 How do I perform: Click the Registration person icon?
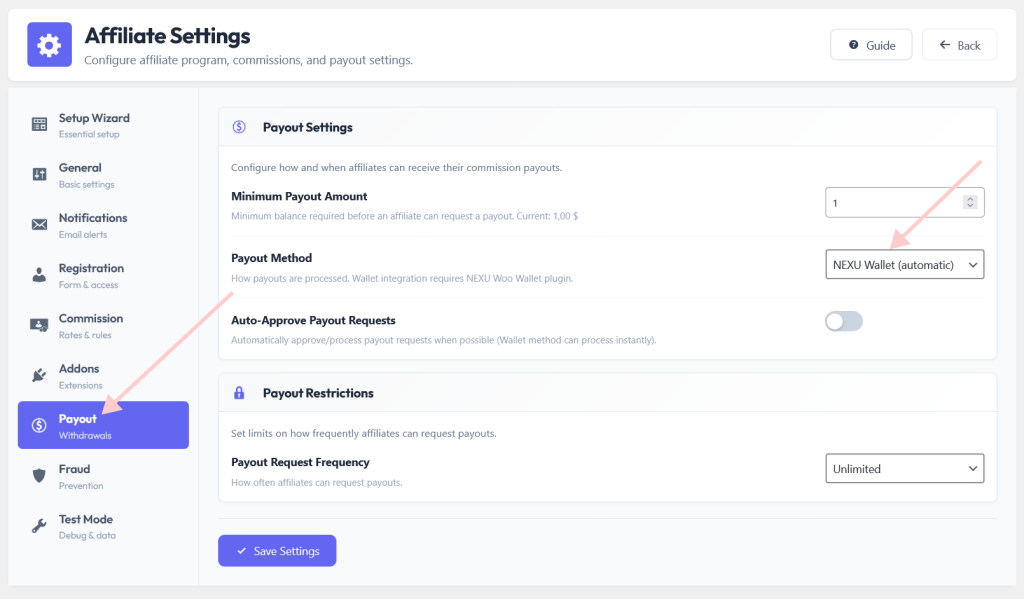(x=39, y=275)
